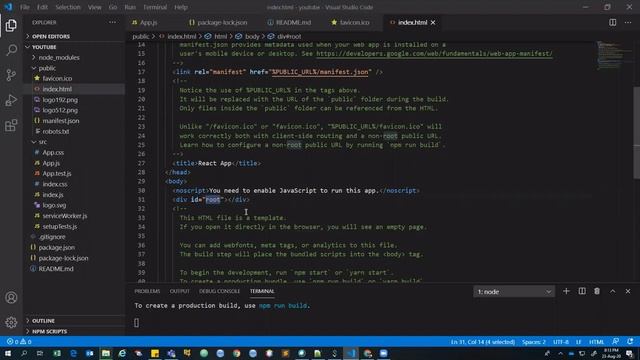Open App.css in the explorer

pyautogui.click(x=53, y=152)
